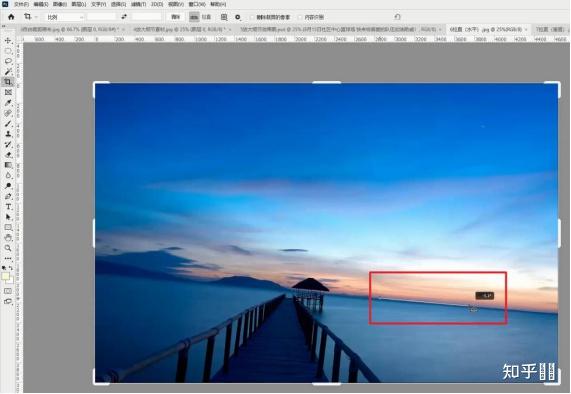Select the Eyedropper tool
Viewport: 571px width, 394px height.
(8, 103)
